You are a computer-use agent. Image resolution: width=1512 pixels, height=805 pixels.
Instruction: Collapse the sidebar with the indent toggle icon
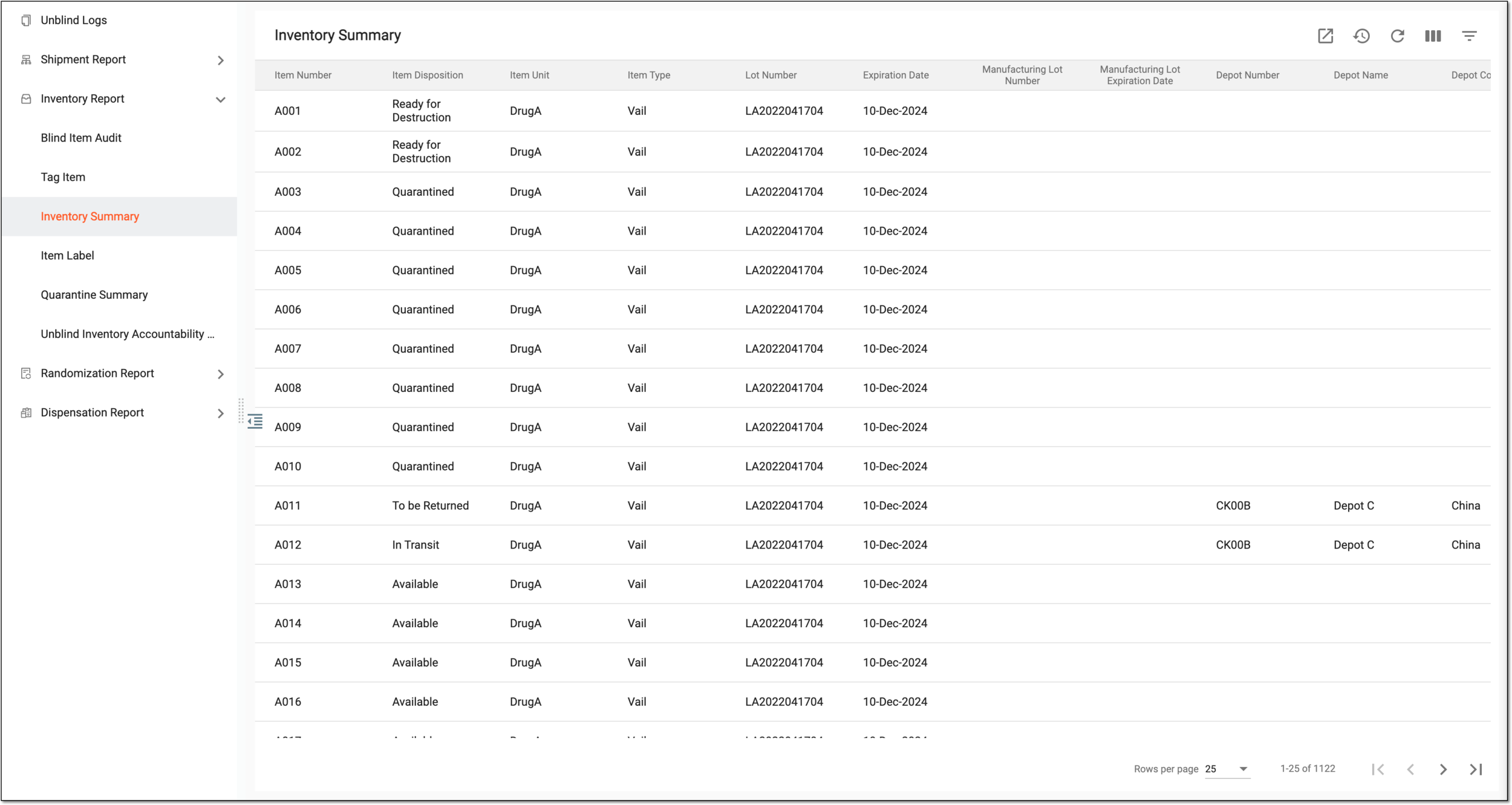(x=255, y=422)
